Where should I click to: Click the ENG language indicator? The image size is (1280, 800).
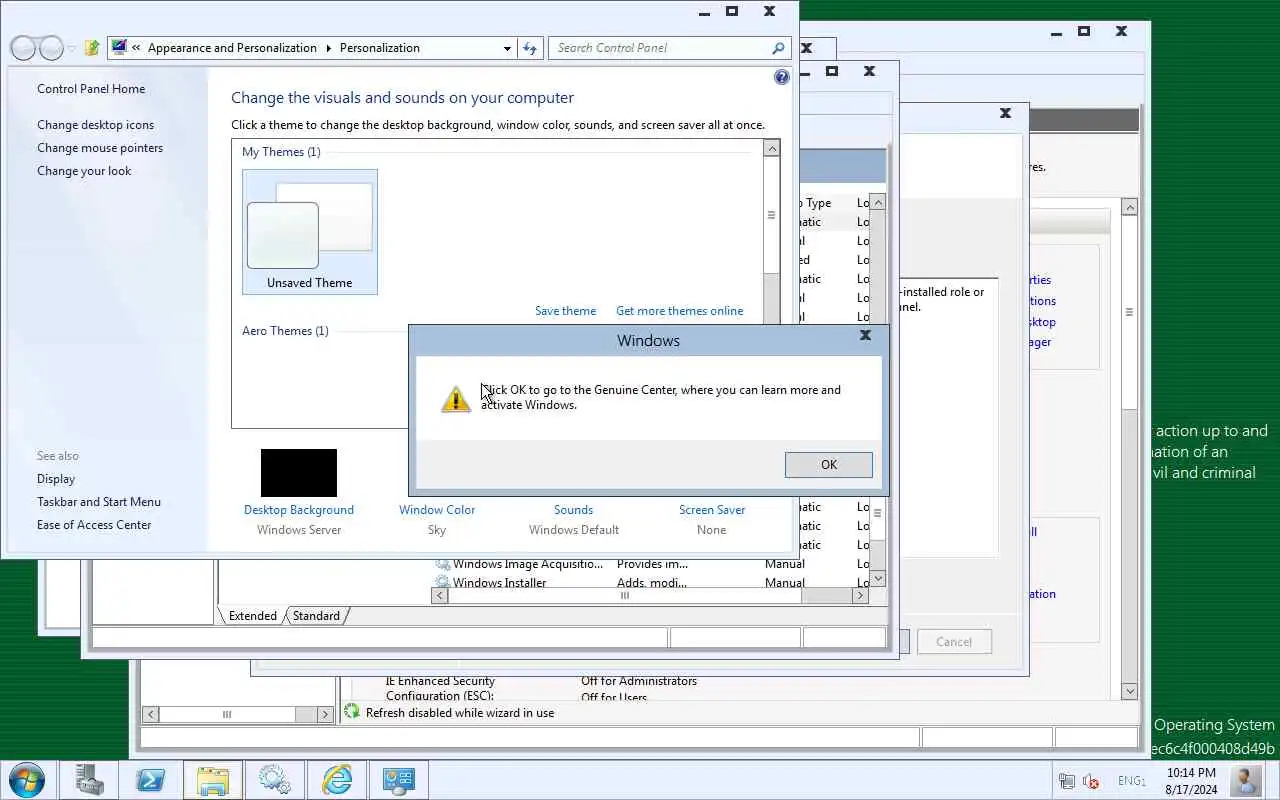coord(1131,781)
